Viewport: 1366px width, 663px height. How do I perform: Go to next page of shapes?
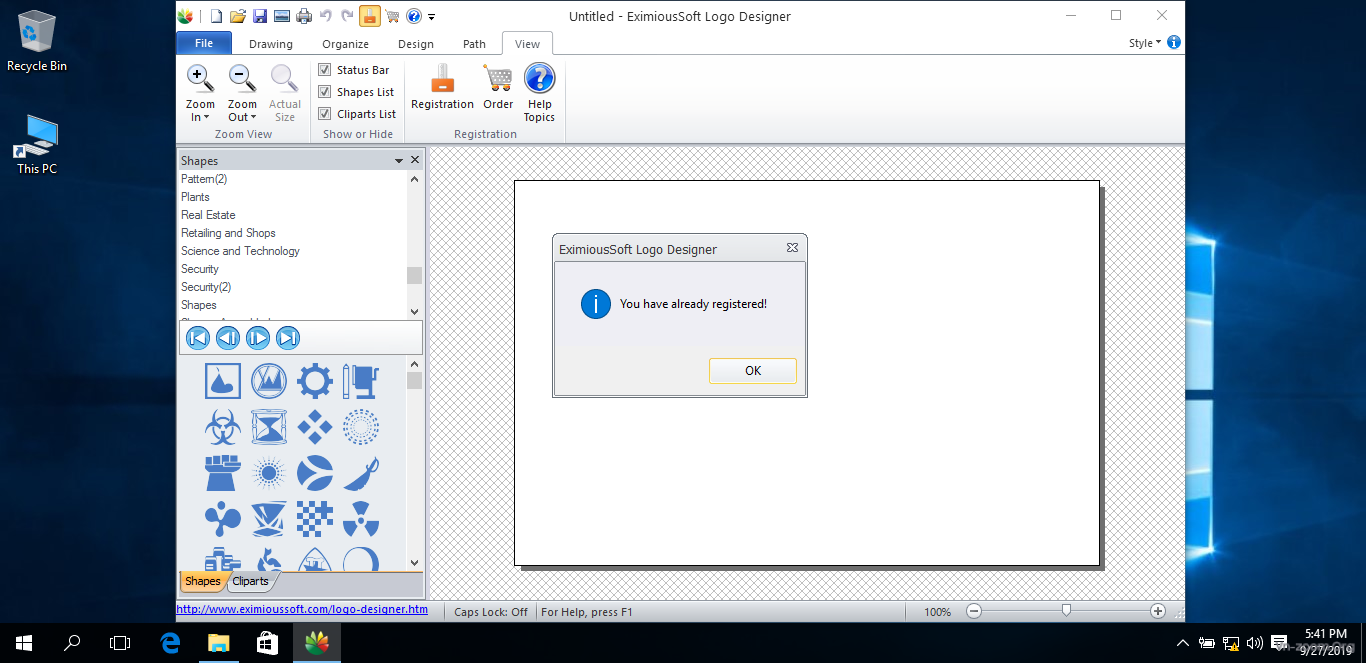(258, 338)
